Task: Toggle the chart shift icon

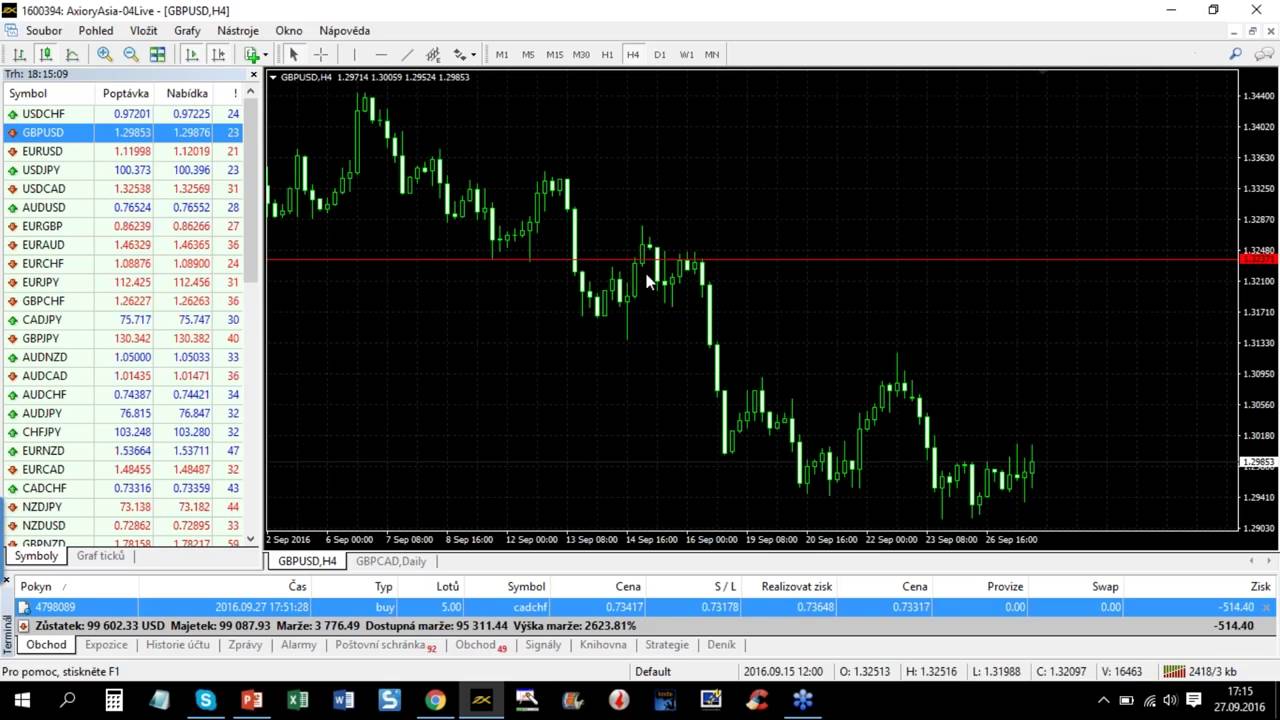Action: pos(218,55)
